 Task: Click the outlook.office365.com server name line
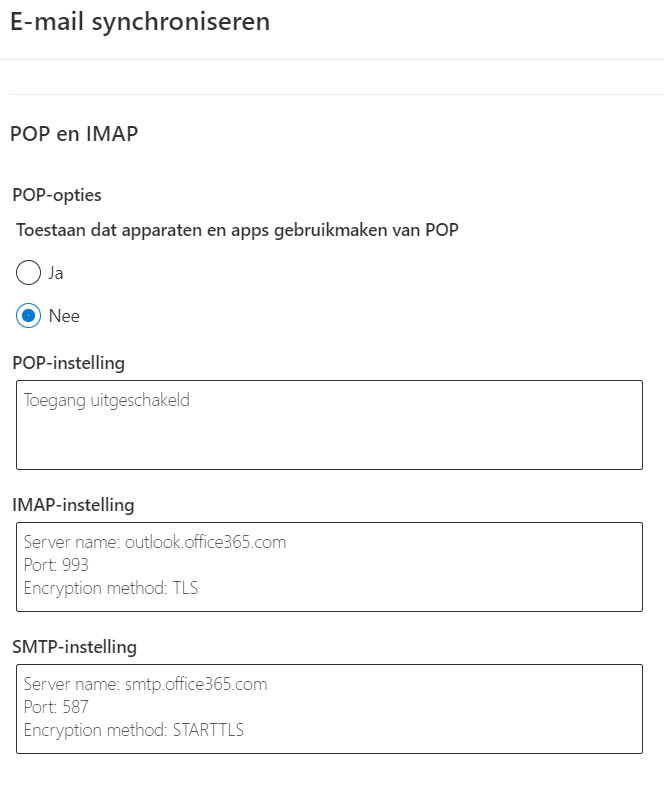(x=155, y=543)
